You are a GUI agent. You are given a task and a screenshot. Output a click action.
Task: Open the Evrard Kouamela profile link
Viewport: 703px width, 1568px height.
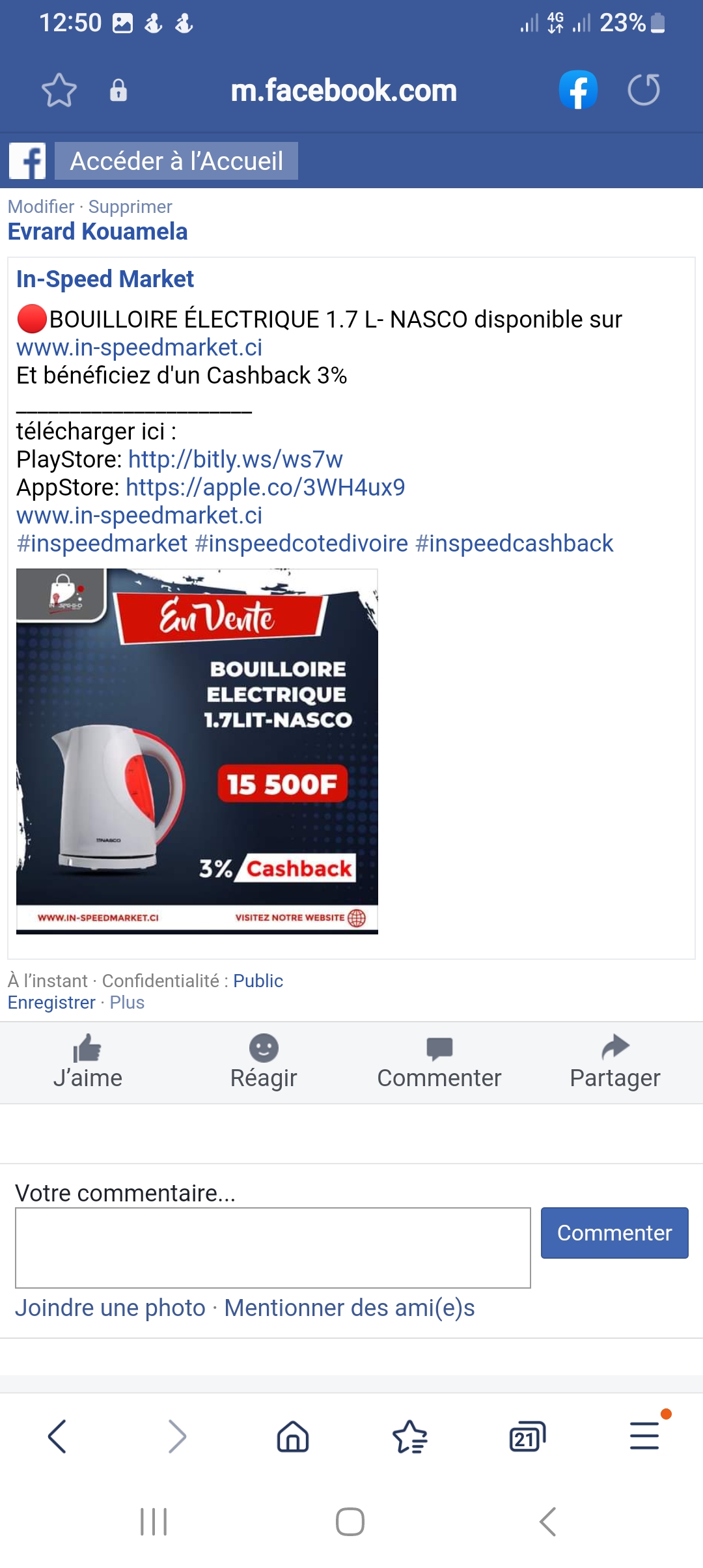[98, 232]
